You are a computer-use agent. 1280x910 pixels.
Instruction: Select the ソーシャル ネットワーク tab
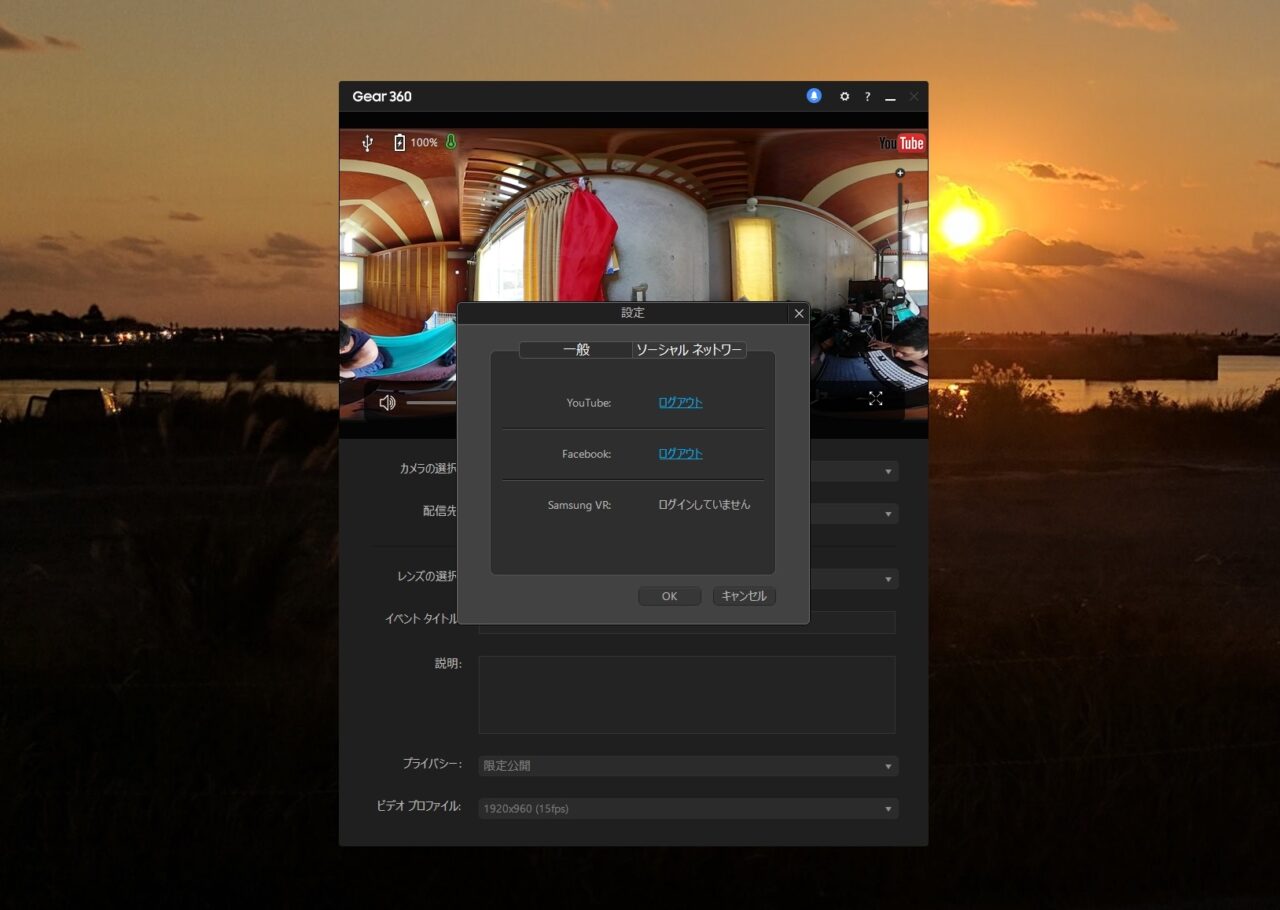689,350
